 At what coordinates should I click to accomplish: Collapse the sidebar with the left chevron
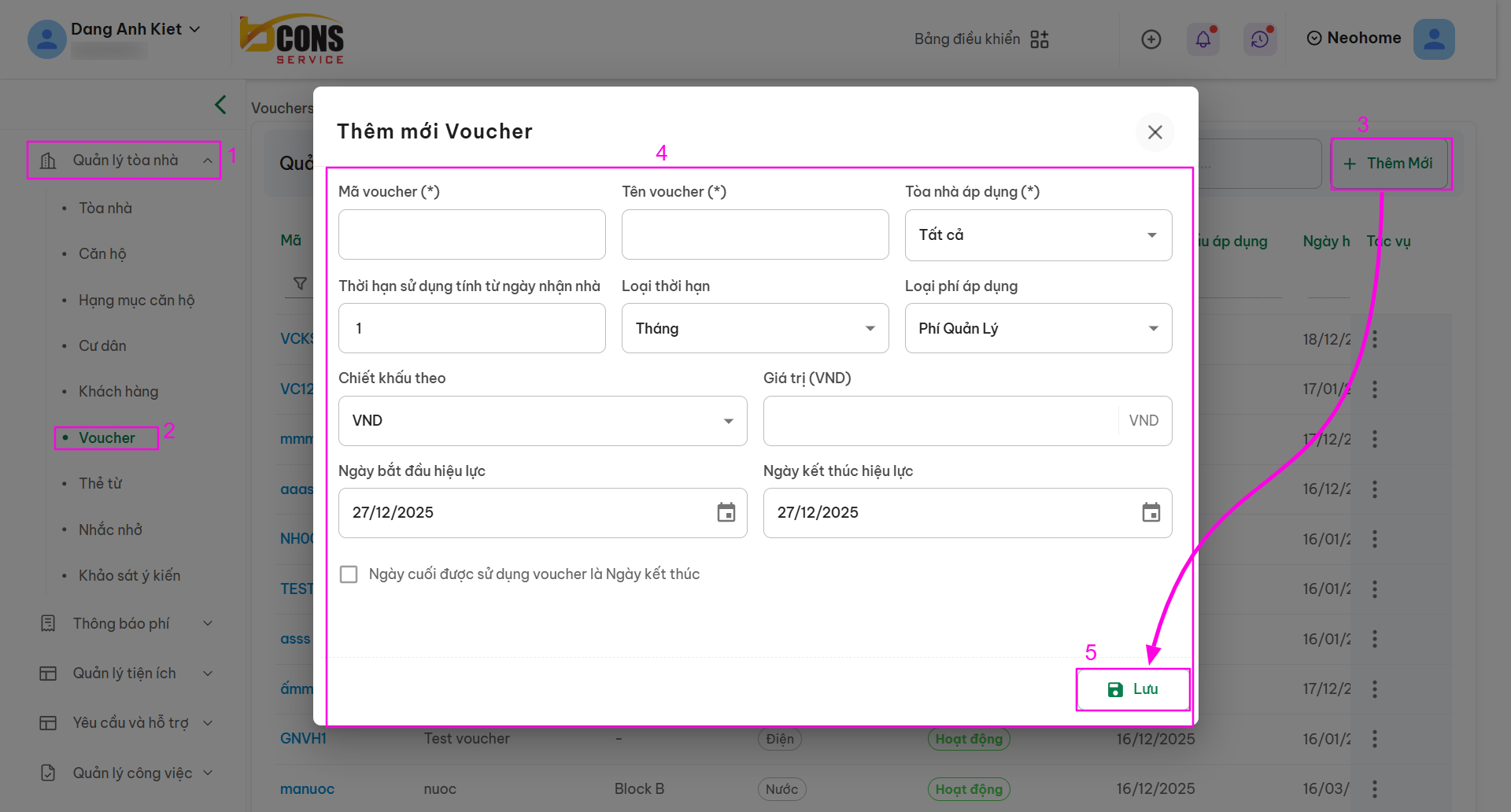coord(220,105)
